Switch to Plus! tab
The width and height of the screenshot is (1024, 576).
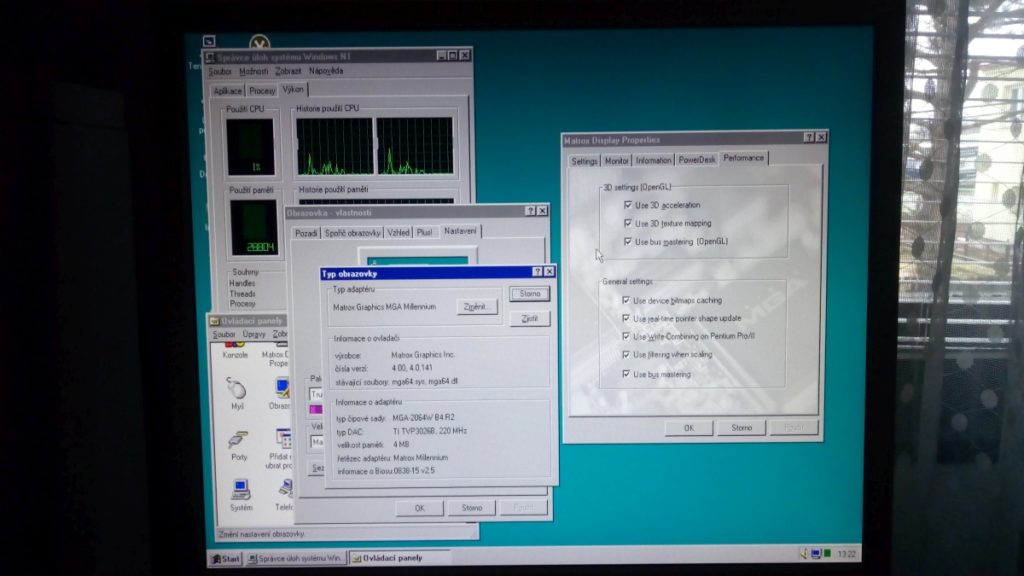(424, 233)
